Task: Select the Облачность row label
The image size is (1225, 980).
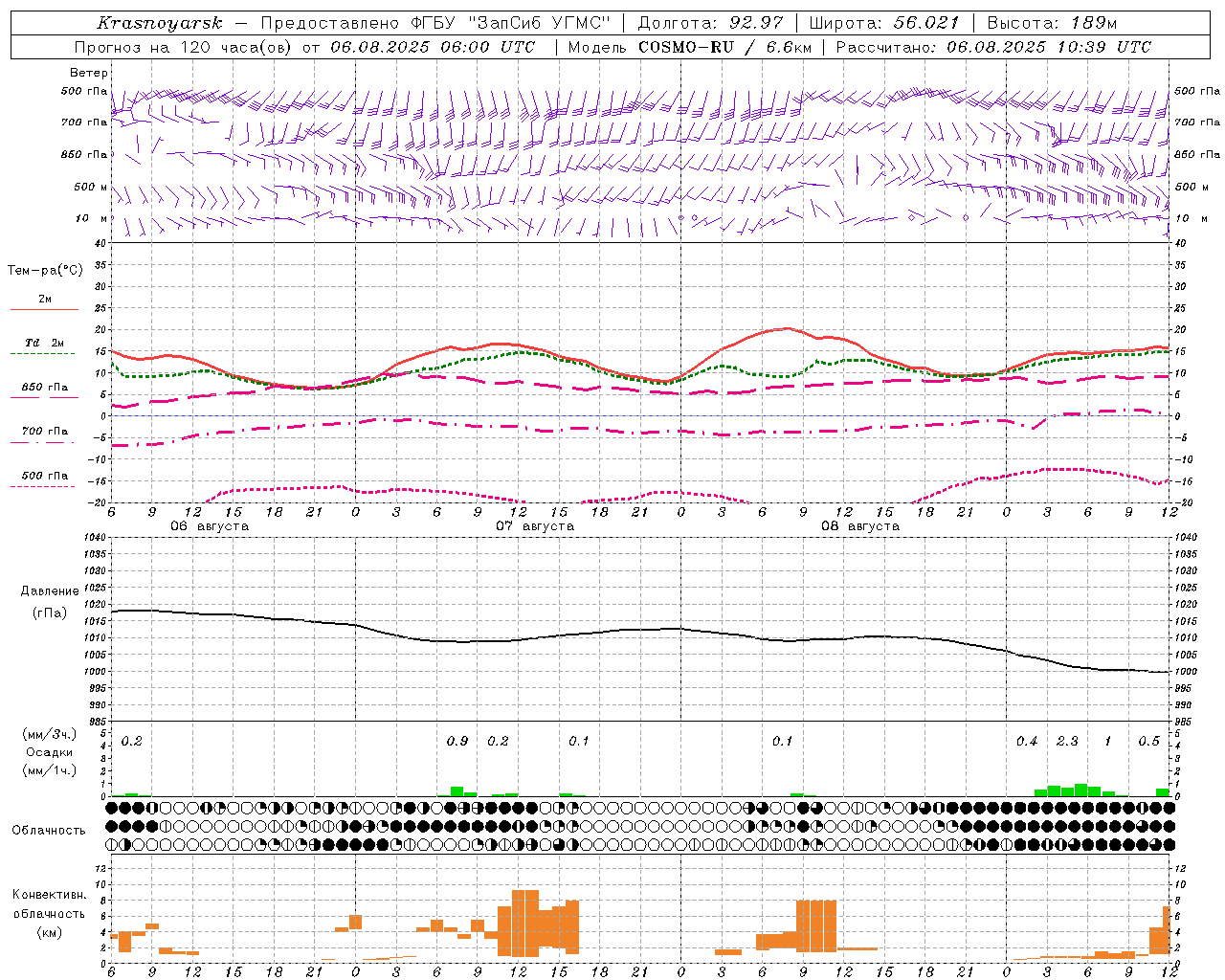Action: (49, 831)
